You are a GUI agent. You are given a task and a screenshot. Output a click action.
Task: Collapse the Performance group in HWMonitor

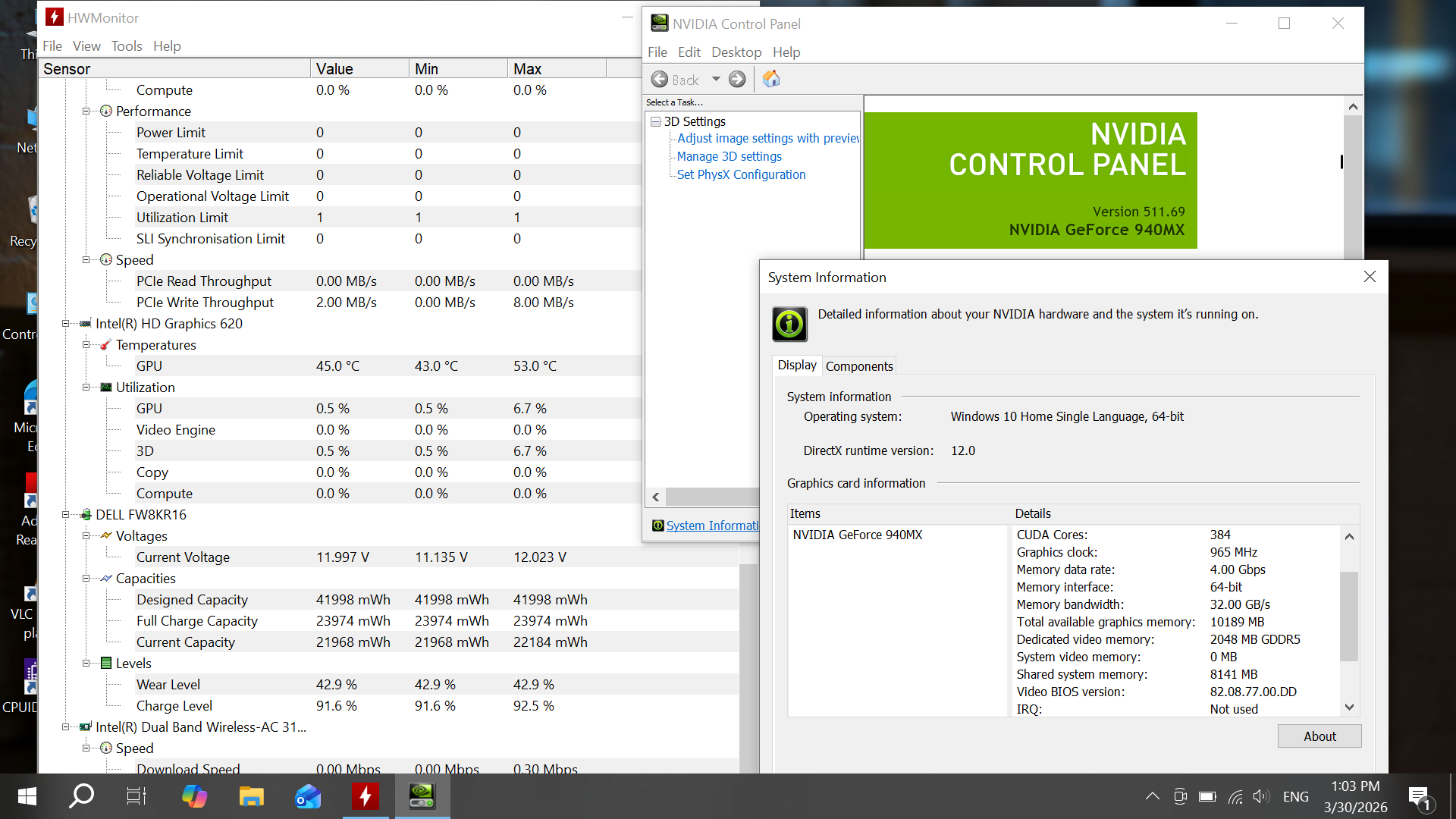[x=86, y=111]
